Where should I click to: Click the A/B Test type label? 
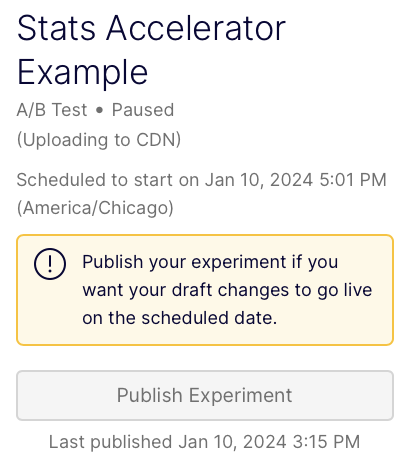[x=52, y=110]
